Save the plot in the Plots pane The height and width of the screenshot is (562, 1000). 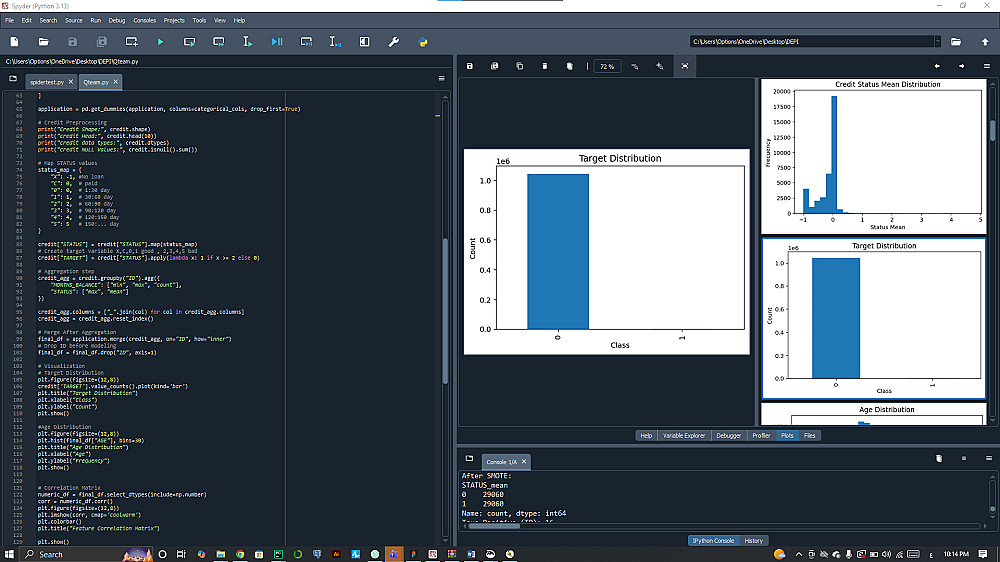pyautogui.click(x=469, y=66)
